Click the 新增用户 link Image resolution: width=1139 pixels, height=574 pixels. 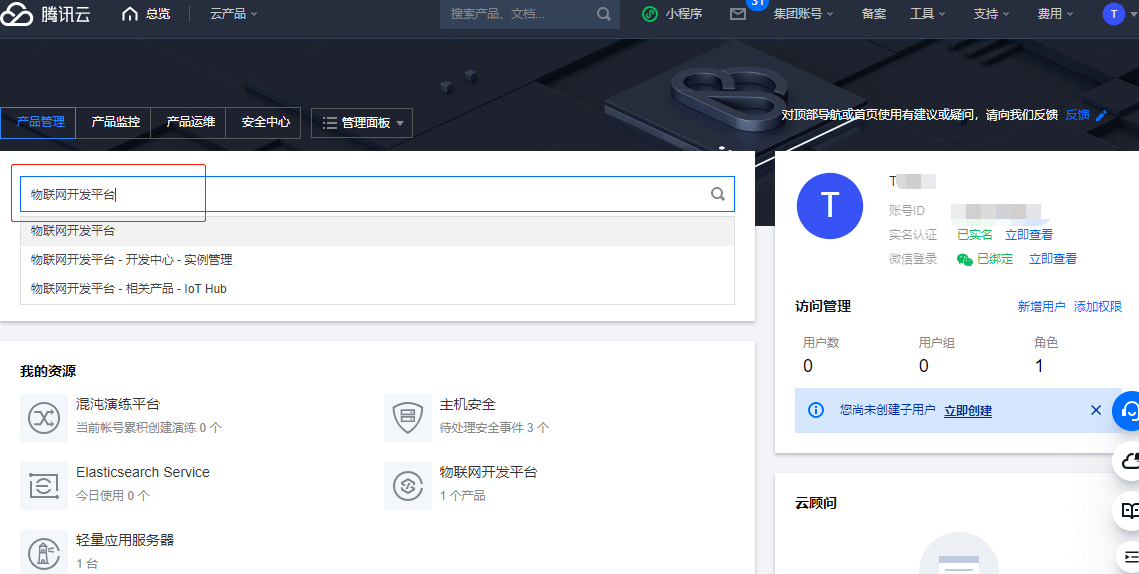coord(1041,307)
